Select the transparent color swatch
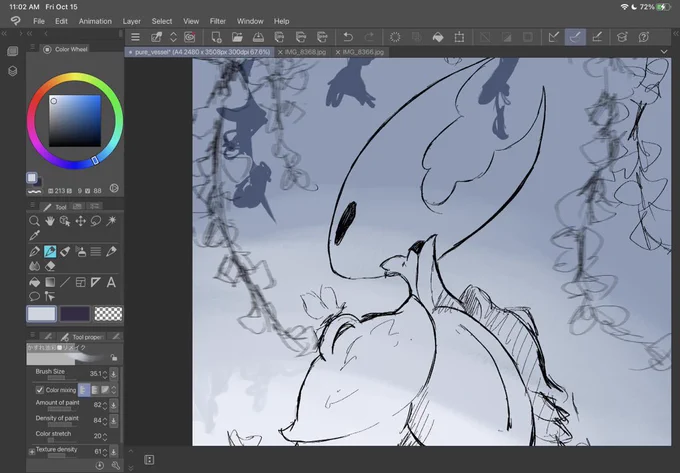The width and height of the screenshot is (680, 473). point(108,313)
